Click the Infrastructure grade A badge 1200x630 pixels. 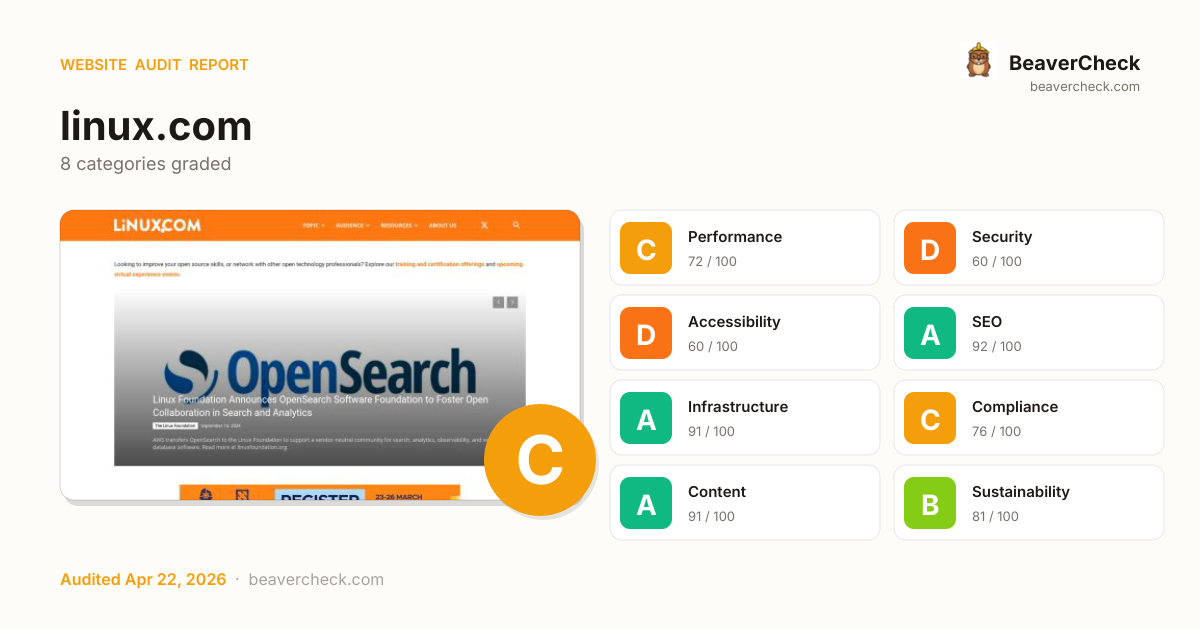point(646,418)
